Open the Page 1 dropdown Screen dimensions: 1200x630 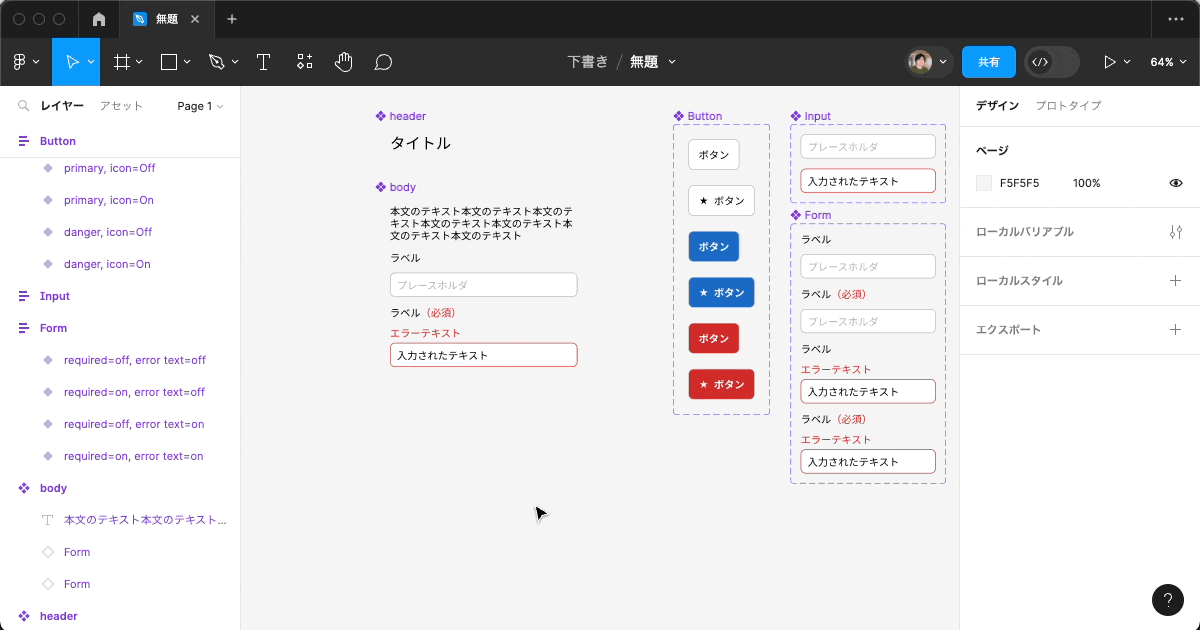199,105
